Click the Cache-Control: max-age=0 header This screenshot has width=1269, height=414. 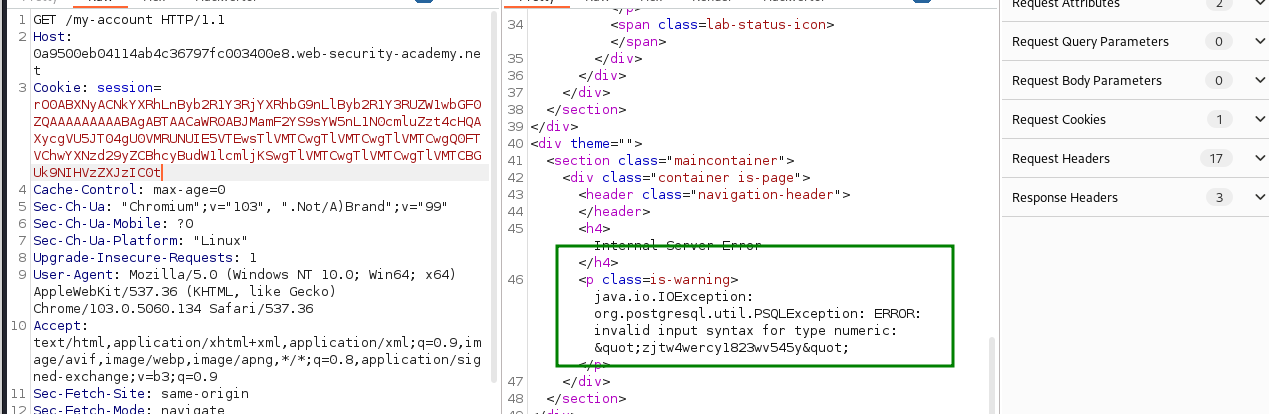[x=130, y=190]
